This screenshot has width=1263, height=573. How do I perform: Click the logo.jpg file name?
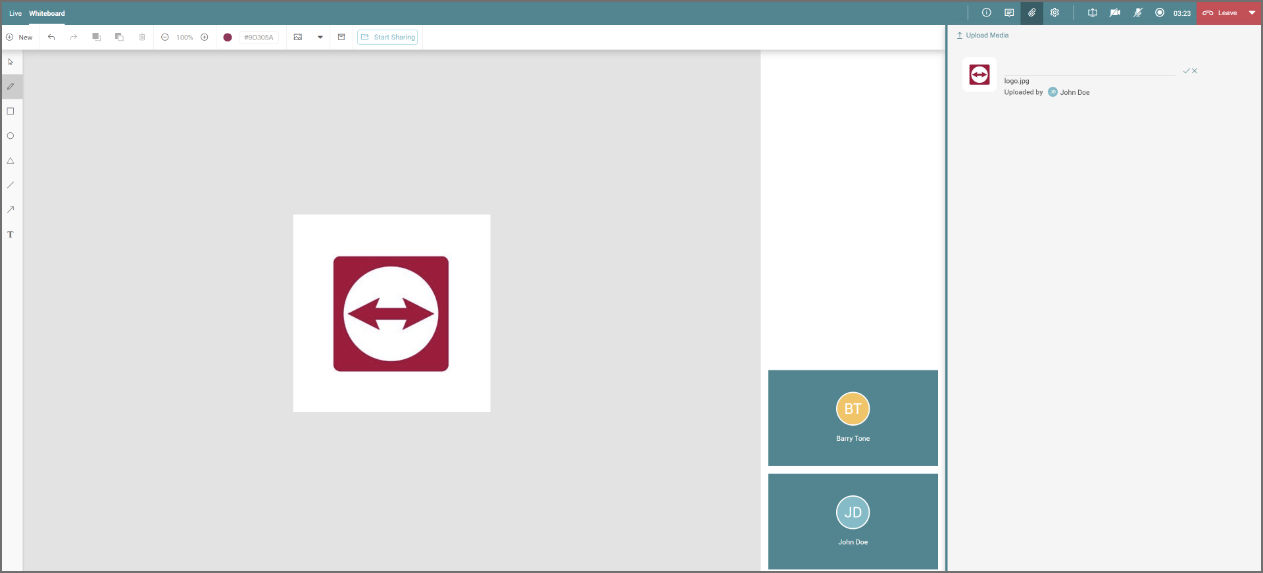(1017, 81)
